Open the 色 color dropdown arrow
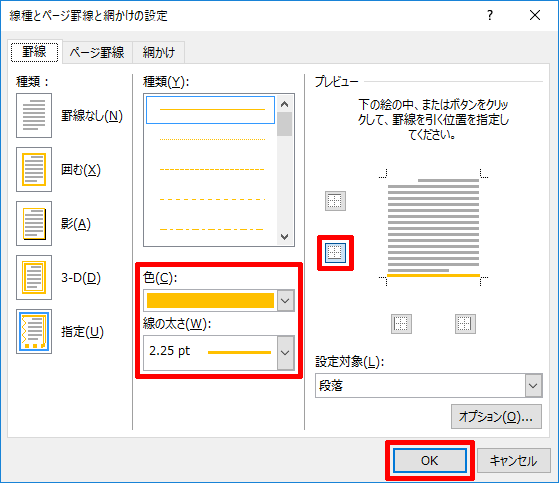 [x=285, y=300]
